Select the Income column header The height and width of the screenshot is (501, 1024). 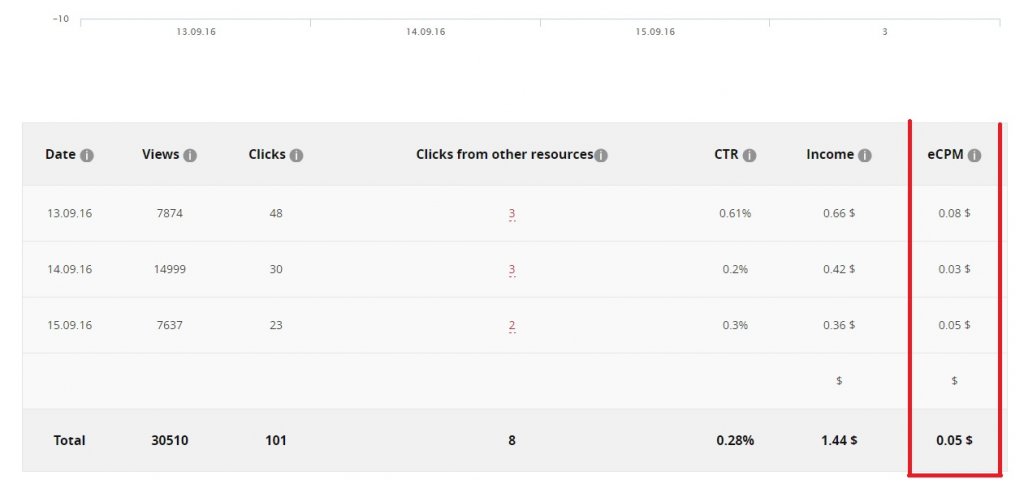pos(830,155)
